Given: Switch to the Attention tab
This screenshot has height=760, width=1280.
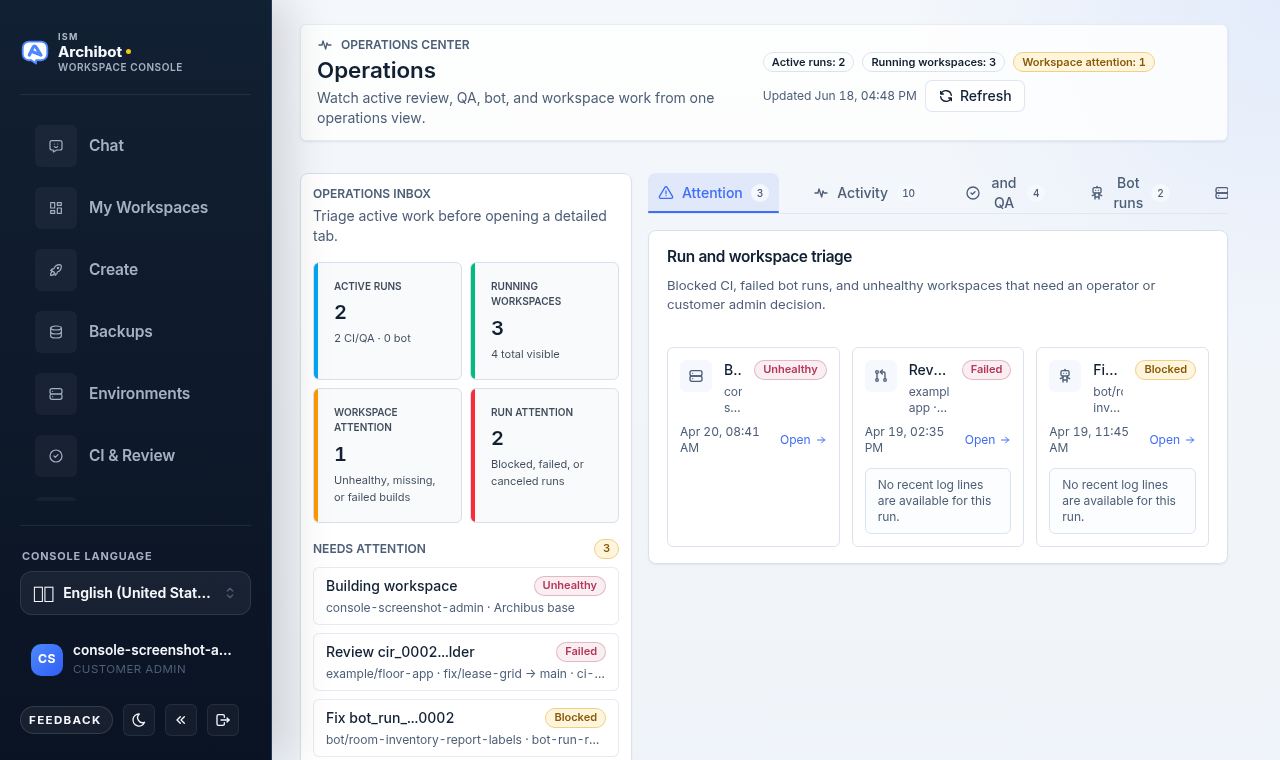Looking at the screenshot, I should click(x=713, y=193).
